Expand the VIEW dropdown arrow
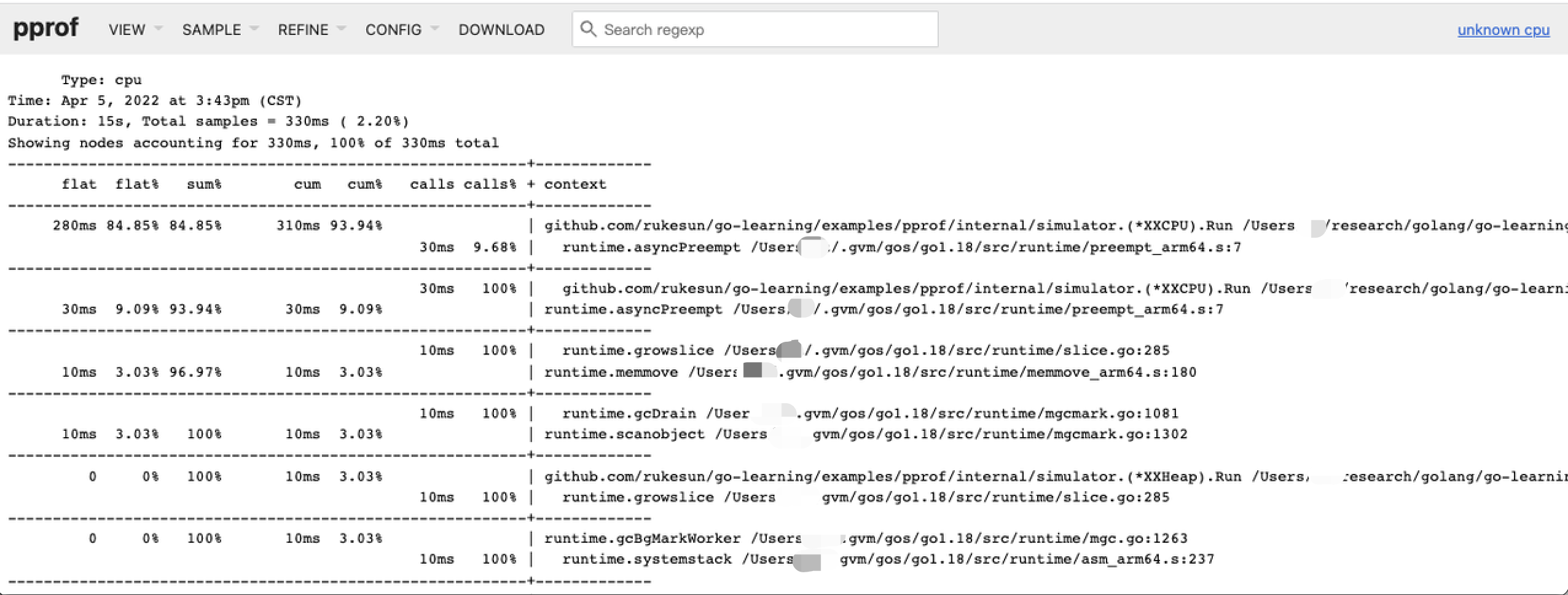 pos(159,28)
